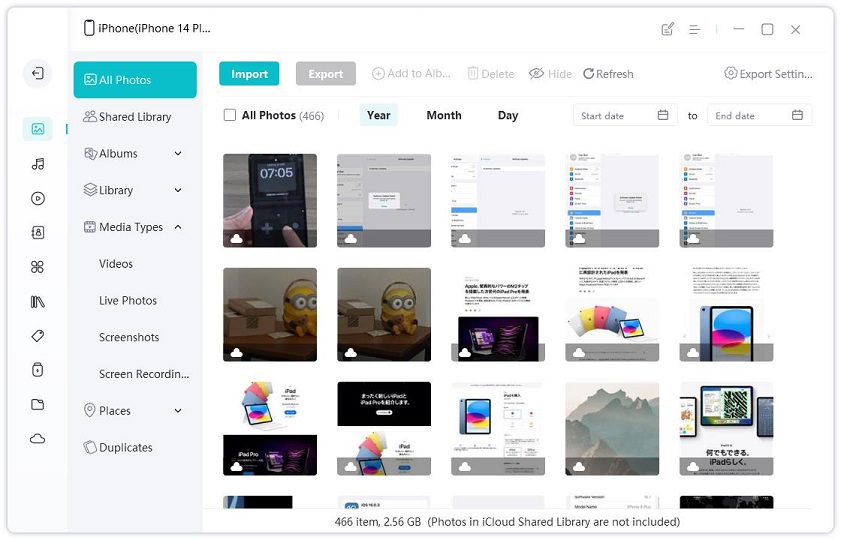The height and width of the screenshot is (540, 841).
Task: Open Export Settings gear option
Action: tap(768, 73)
